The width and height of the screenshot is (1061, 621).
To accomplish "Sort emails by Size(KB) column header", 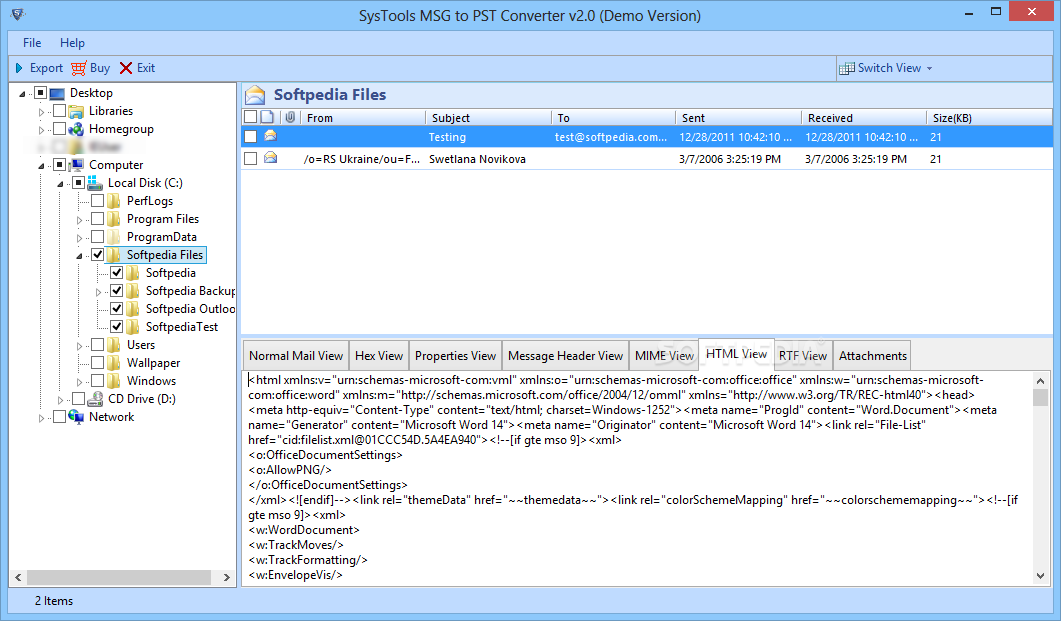I will (989, 118).
